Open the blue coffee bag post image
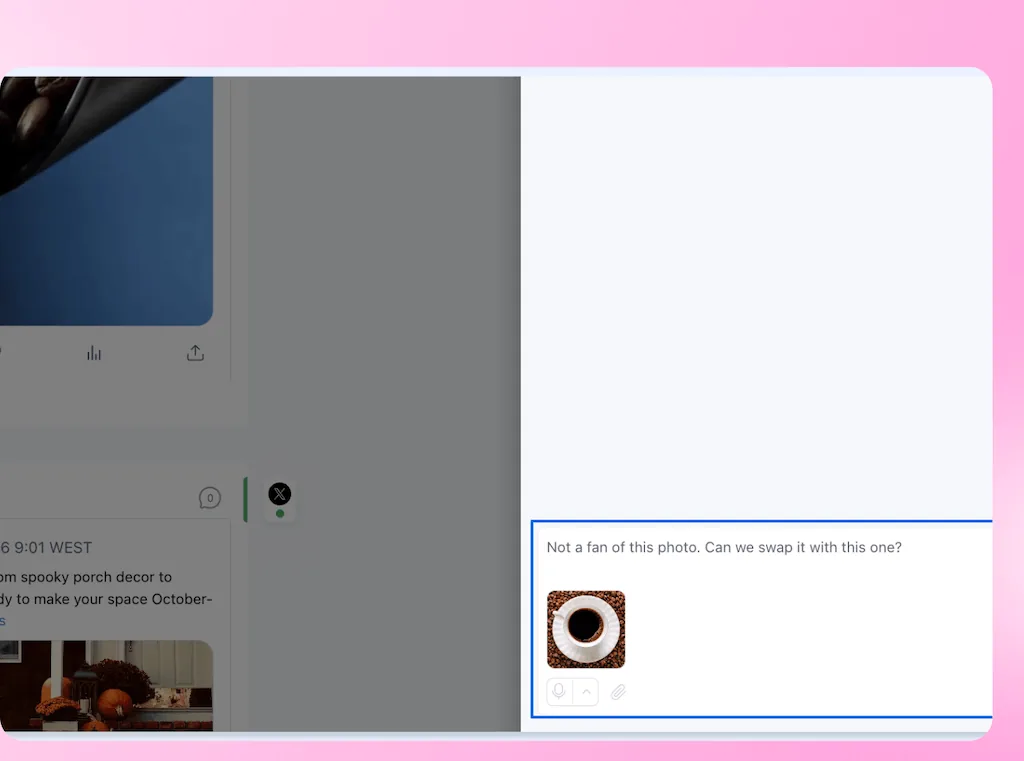The height and width of the screenshot is (761, 1024). click(x=106, y=201)
